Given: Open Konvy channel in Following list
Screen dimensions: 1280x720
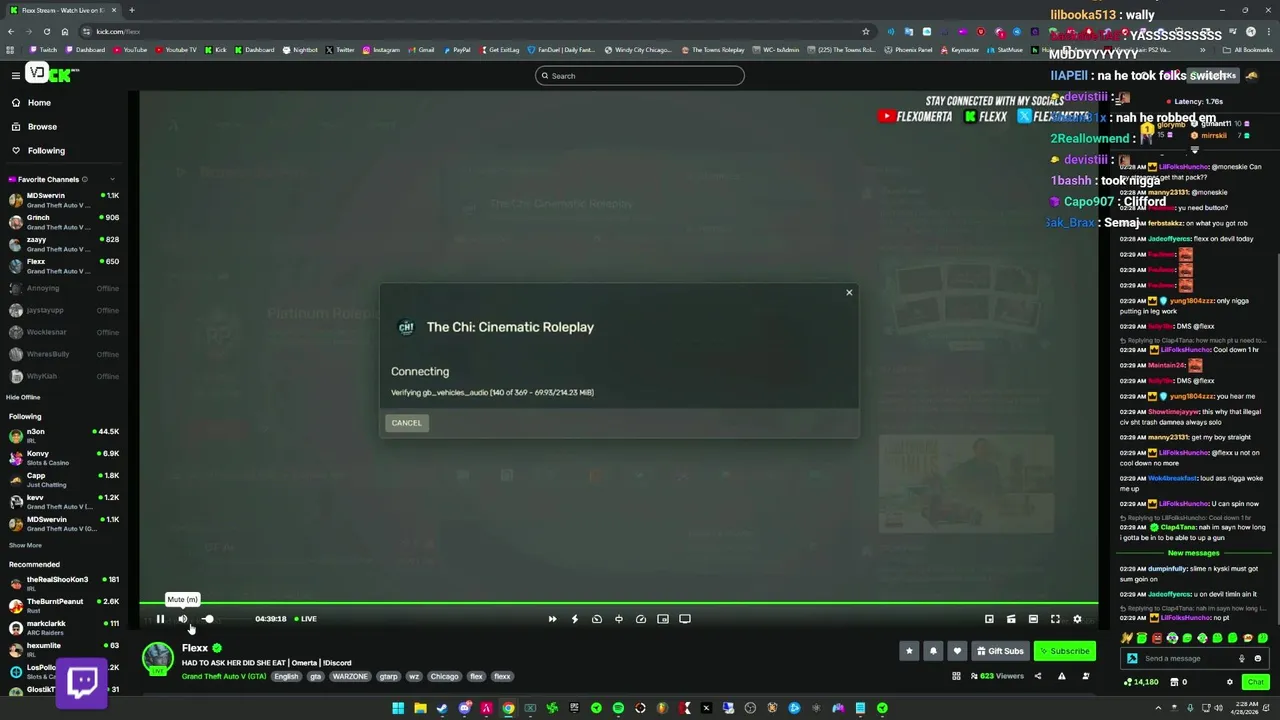Looking at the screenshot, I should tap(64, 458).
